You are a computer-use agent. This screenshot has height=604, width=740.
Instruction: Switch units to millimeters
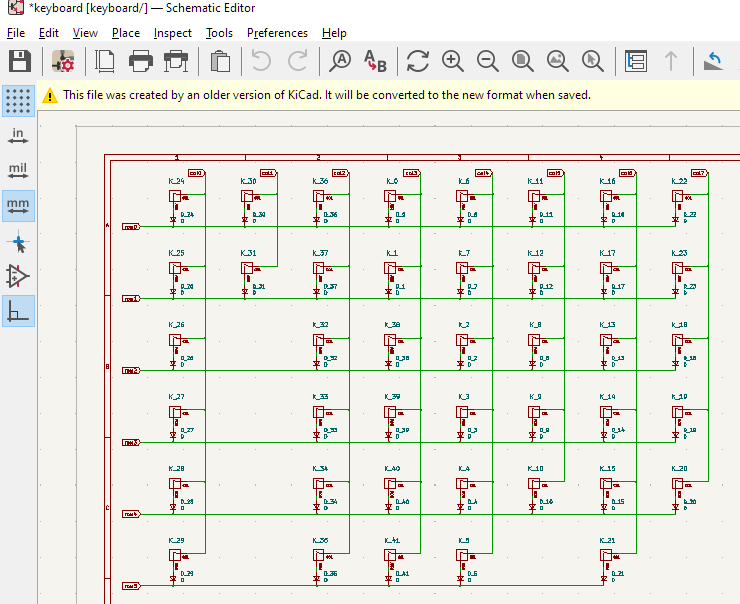point(18,206)
